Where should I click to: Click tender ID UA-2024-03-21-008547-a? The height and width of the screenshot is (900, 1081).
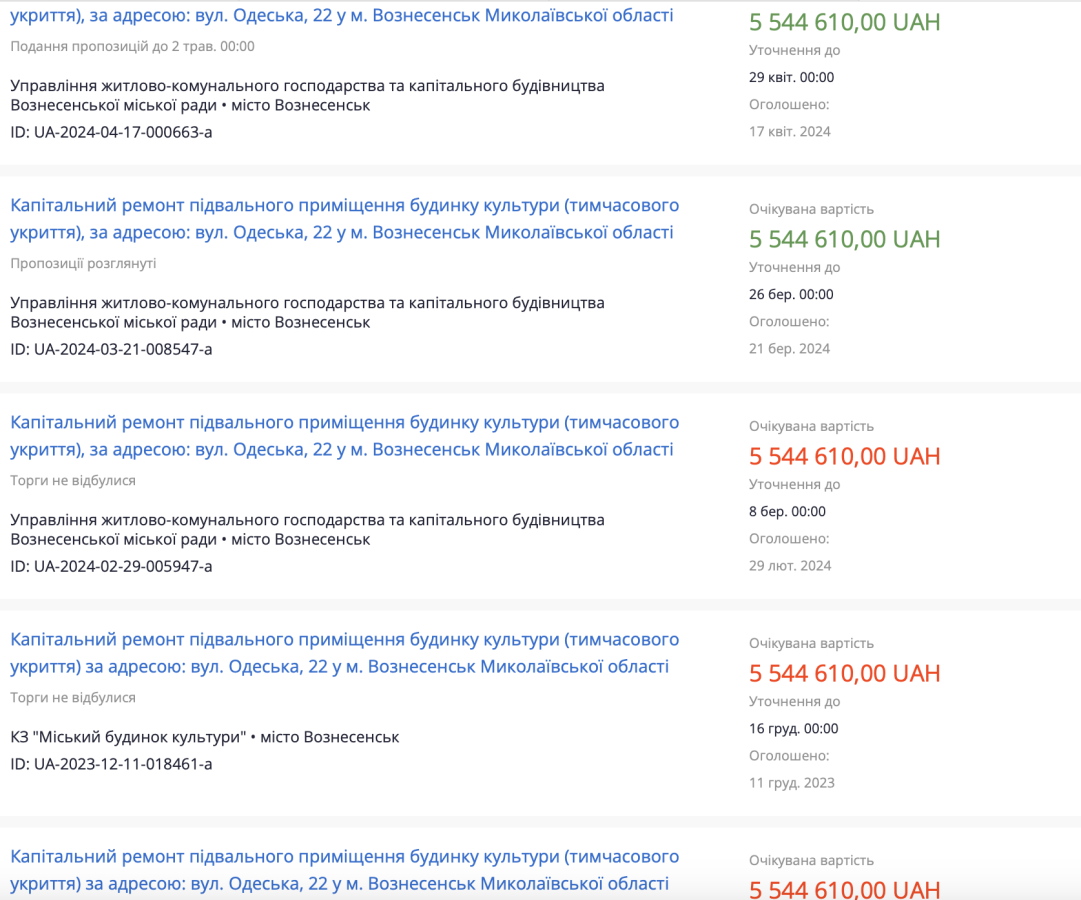111,349
